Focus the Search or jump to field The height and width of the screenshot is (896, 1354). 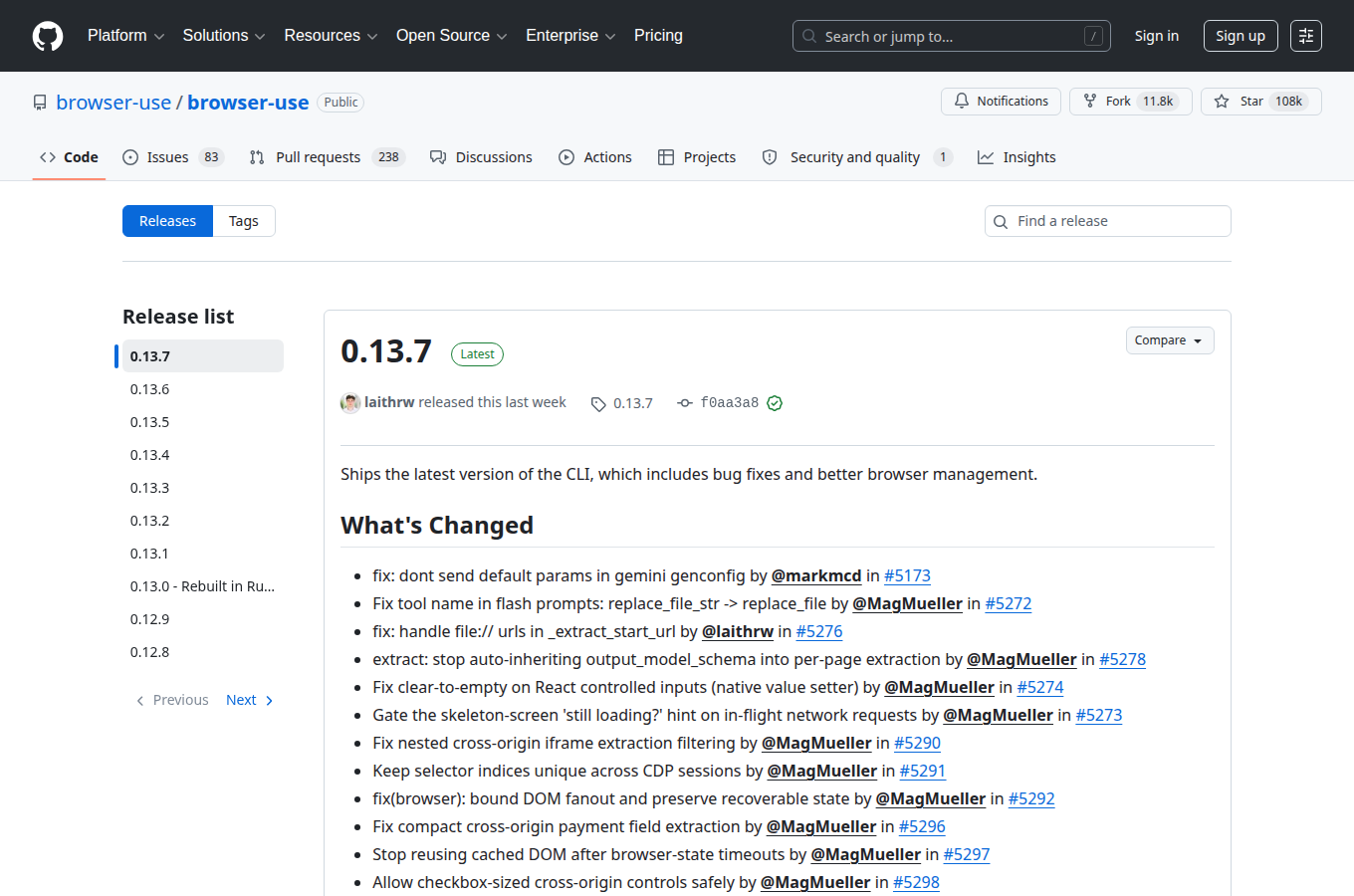pos(952,36)
